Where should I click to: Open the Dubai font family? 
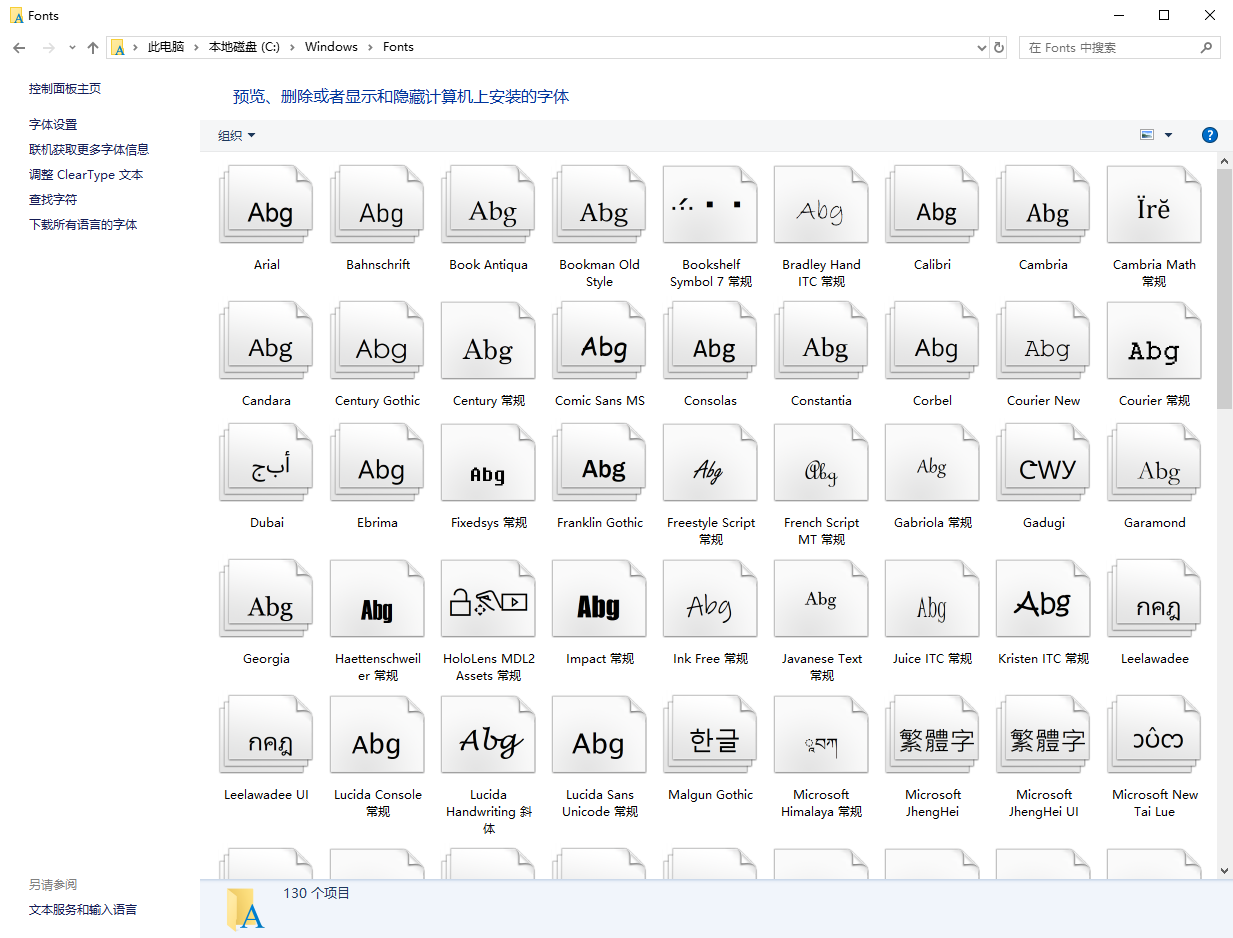pos(266,462)
